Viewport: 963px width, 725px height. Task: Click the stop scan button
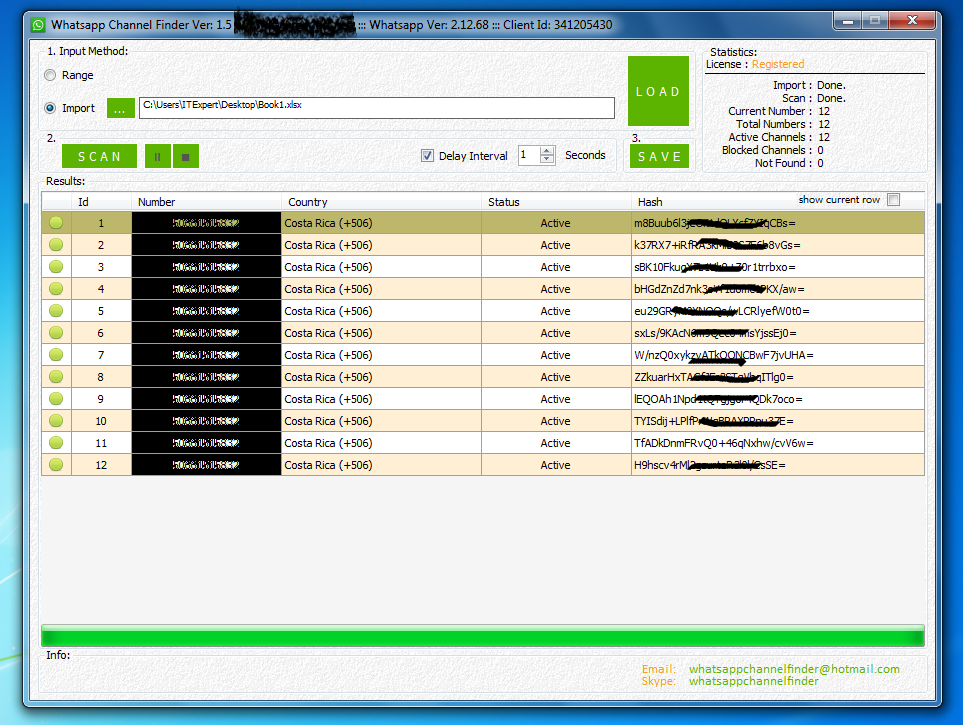185,157
